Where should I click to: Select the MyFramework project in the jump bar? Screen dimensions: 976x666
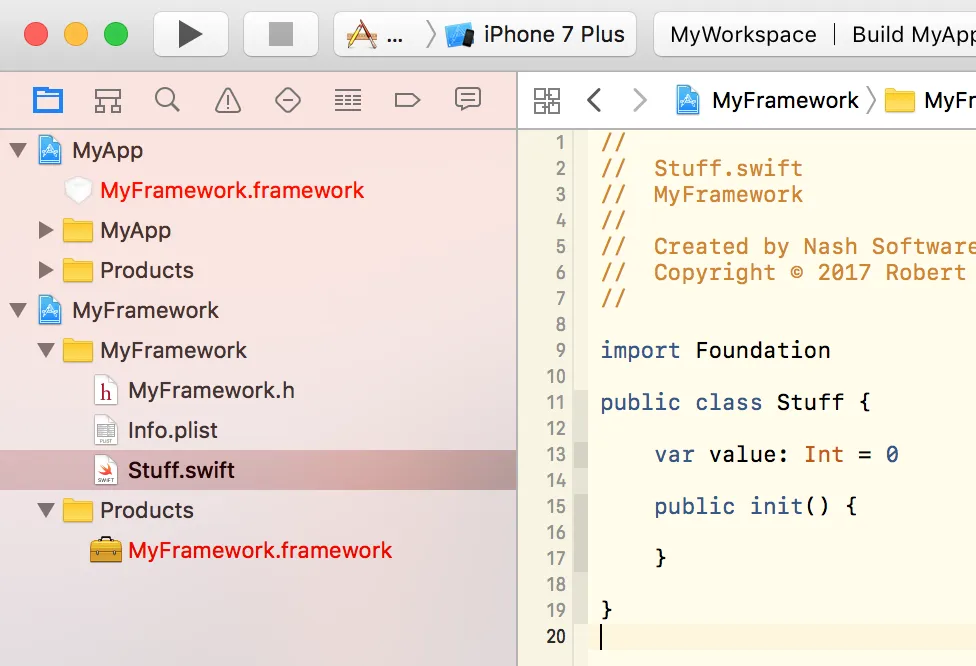(767, 100)
